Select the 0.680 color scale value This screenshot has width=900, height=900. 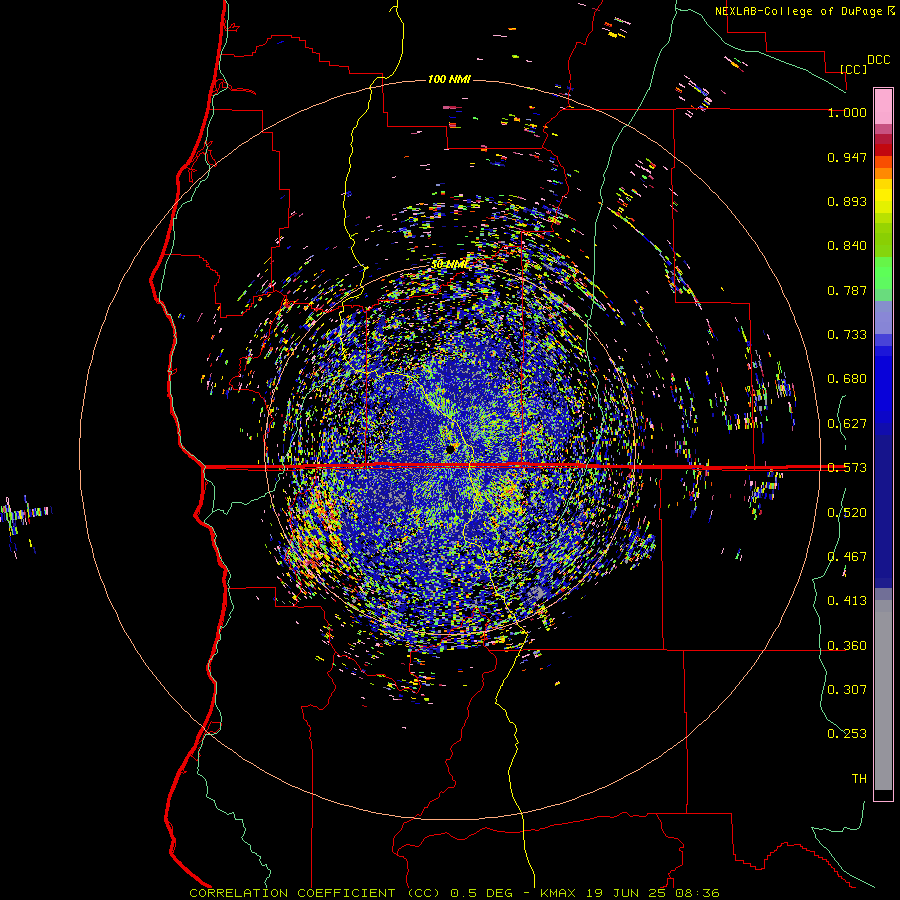pyautogui.click(x=847, y=379)
